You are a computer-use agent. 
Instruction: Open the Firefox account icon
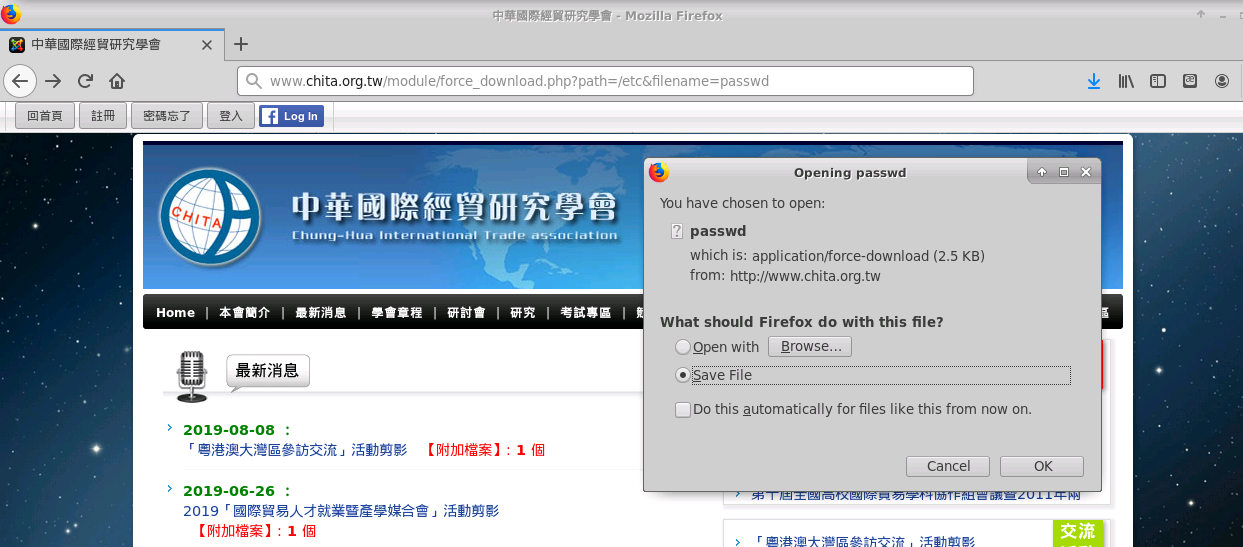pyautogui.click(x=1222, y=81)
